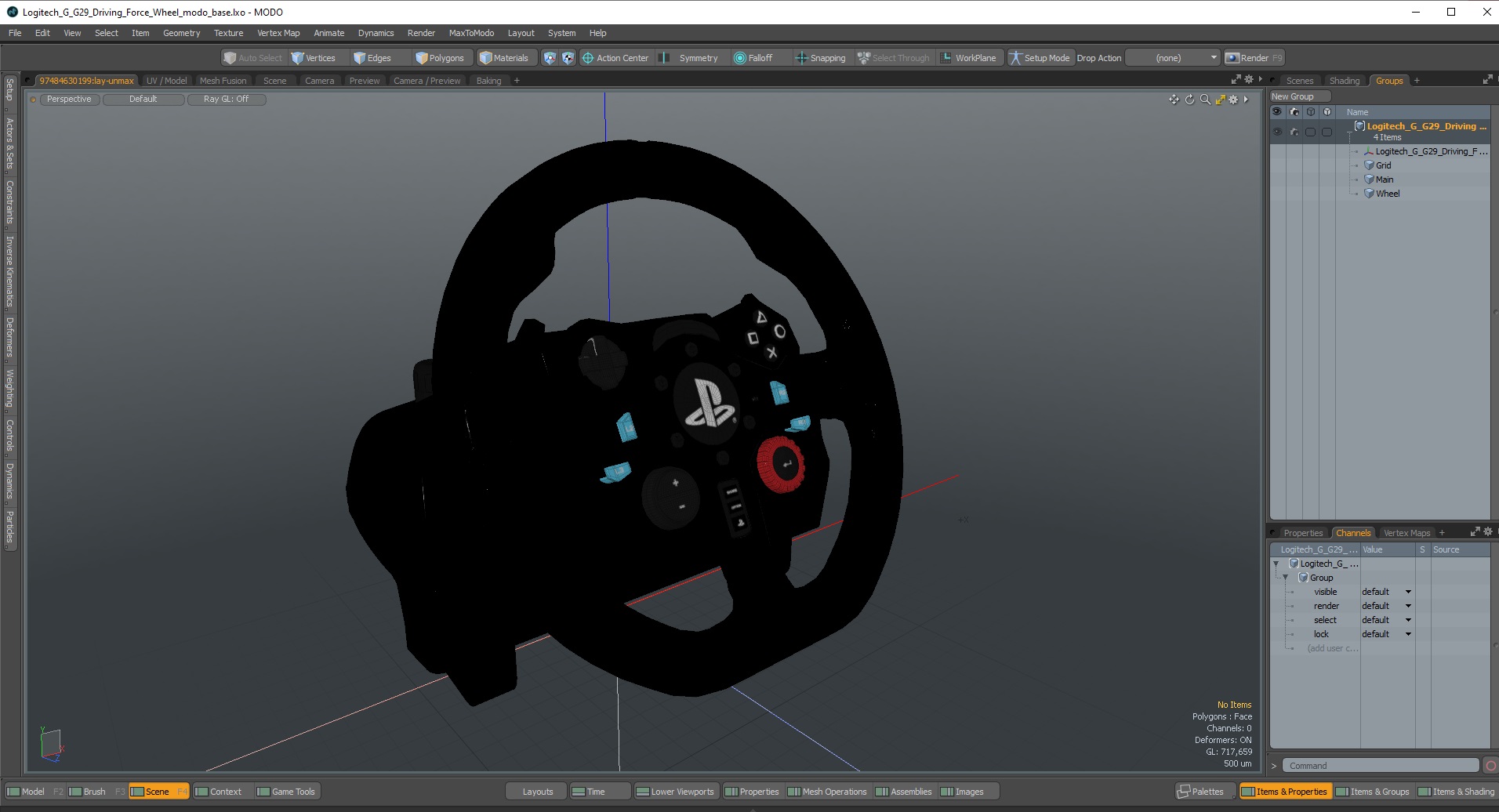Open the Mesh Operations panel
Screen dimensions: 1499x812
pos(827,792)
